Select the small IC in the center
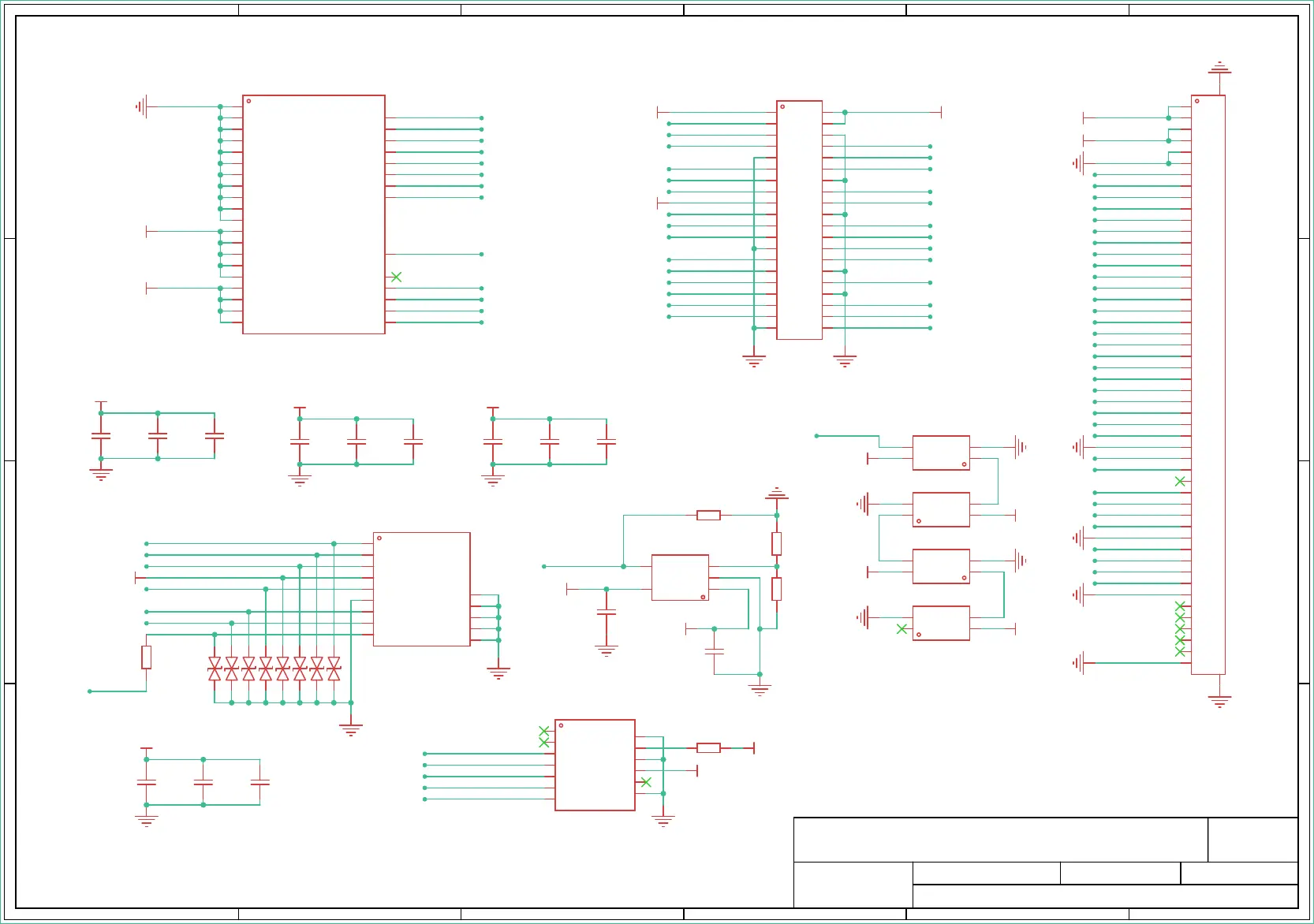The width and height of the screenshot is (1314, 924). 680,577
